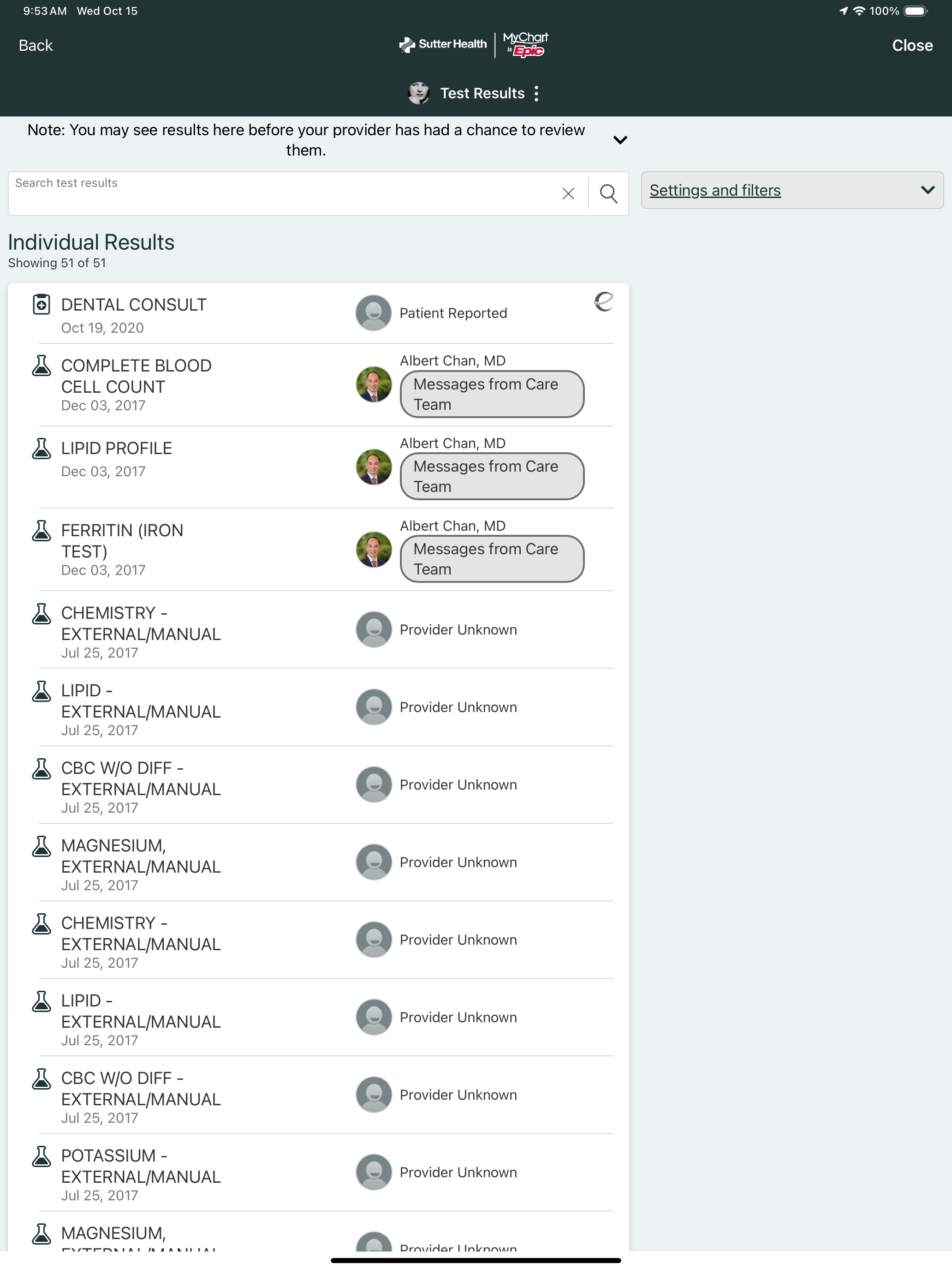Tap the magnifying glass search icon

coord(608,194)
